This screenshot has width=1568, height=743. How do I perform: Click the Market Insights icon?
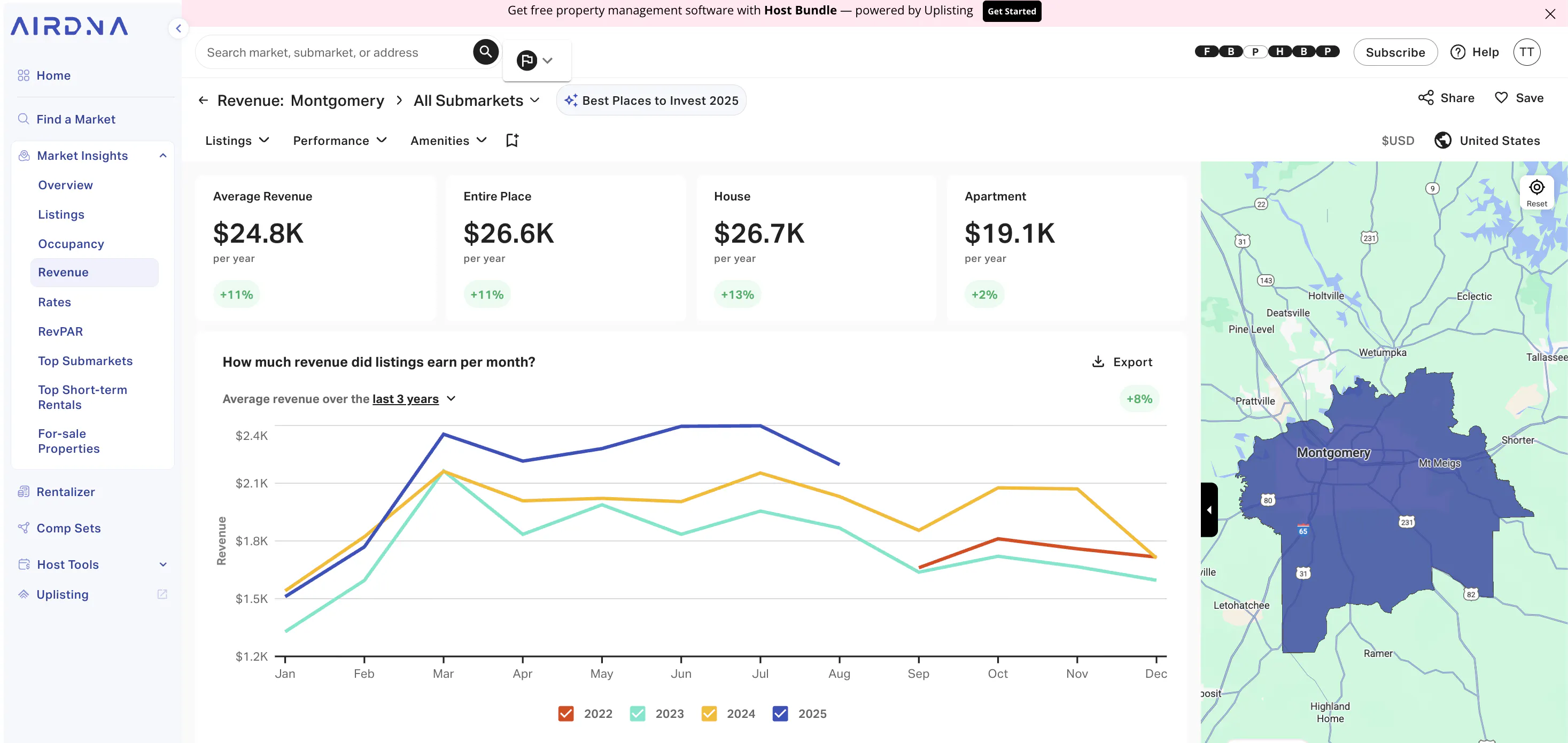coord(25,156)
